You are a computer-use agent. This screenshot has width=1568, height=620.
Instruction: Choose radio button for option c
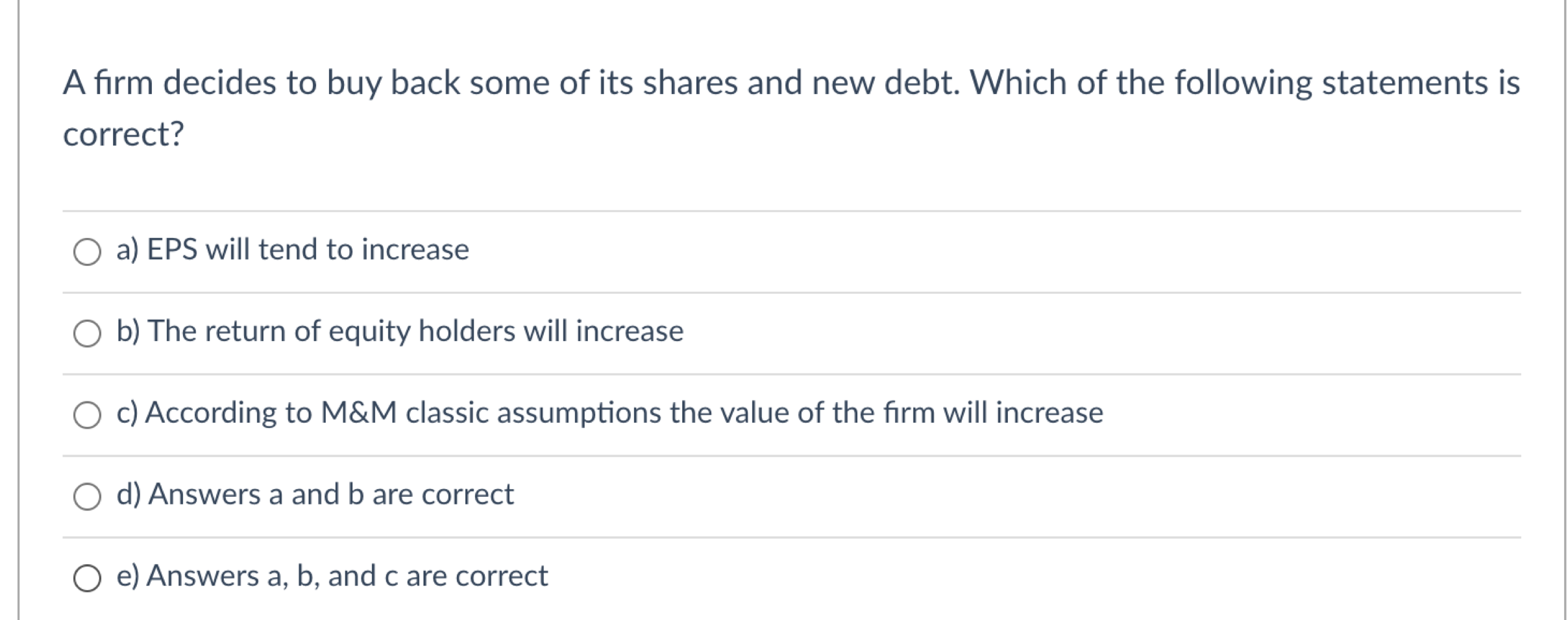[87, 415]
